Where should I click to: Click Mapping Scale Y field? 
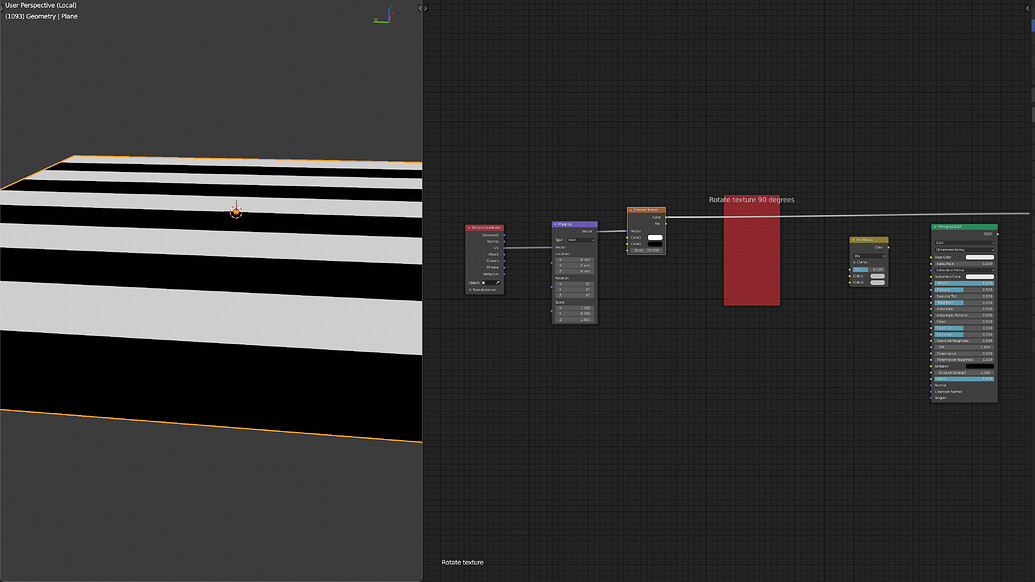[x=574, y=313]
